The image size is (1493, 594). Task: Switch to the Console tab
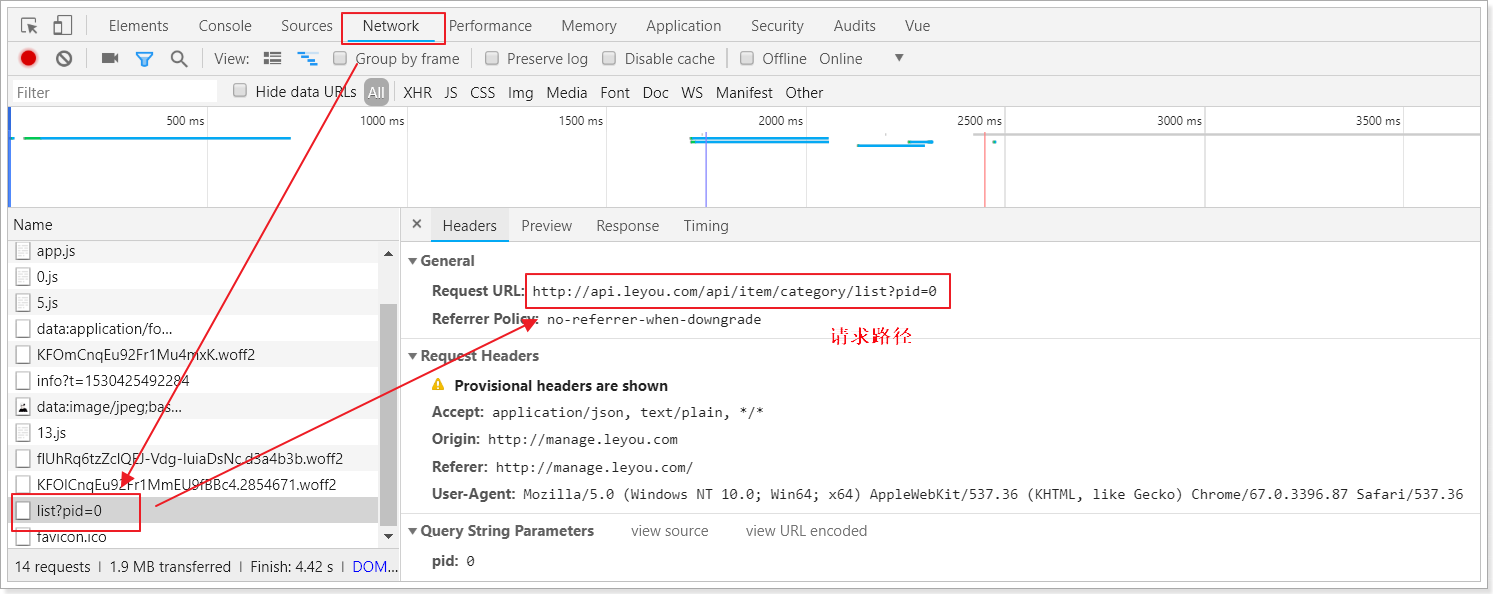click(x=225, y=26)
